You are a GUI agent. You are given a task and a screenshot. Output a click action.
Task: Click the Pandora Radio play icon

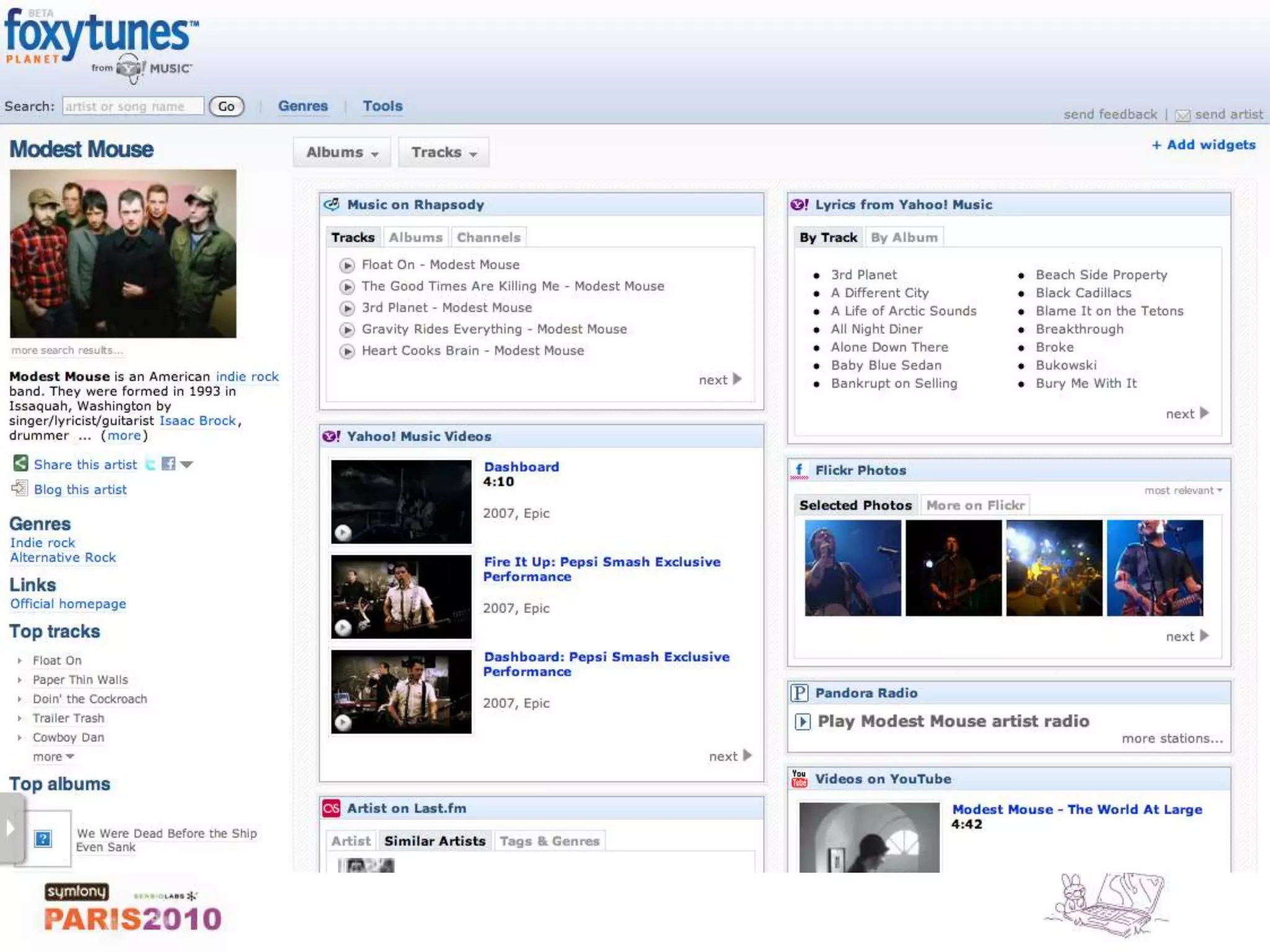pyautogui.click(x=802, y=721)
